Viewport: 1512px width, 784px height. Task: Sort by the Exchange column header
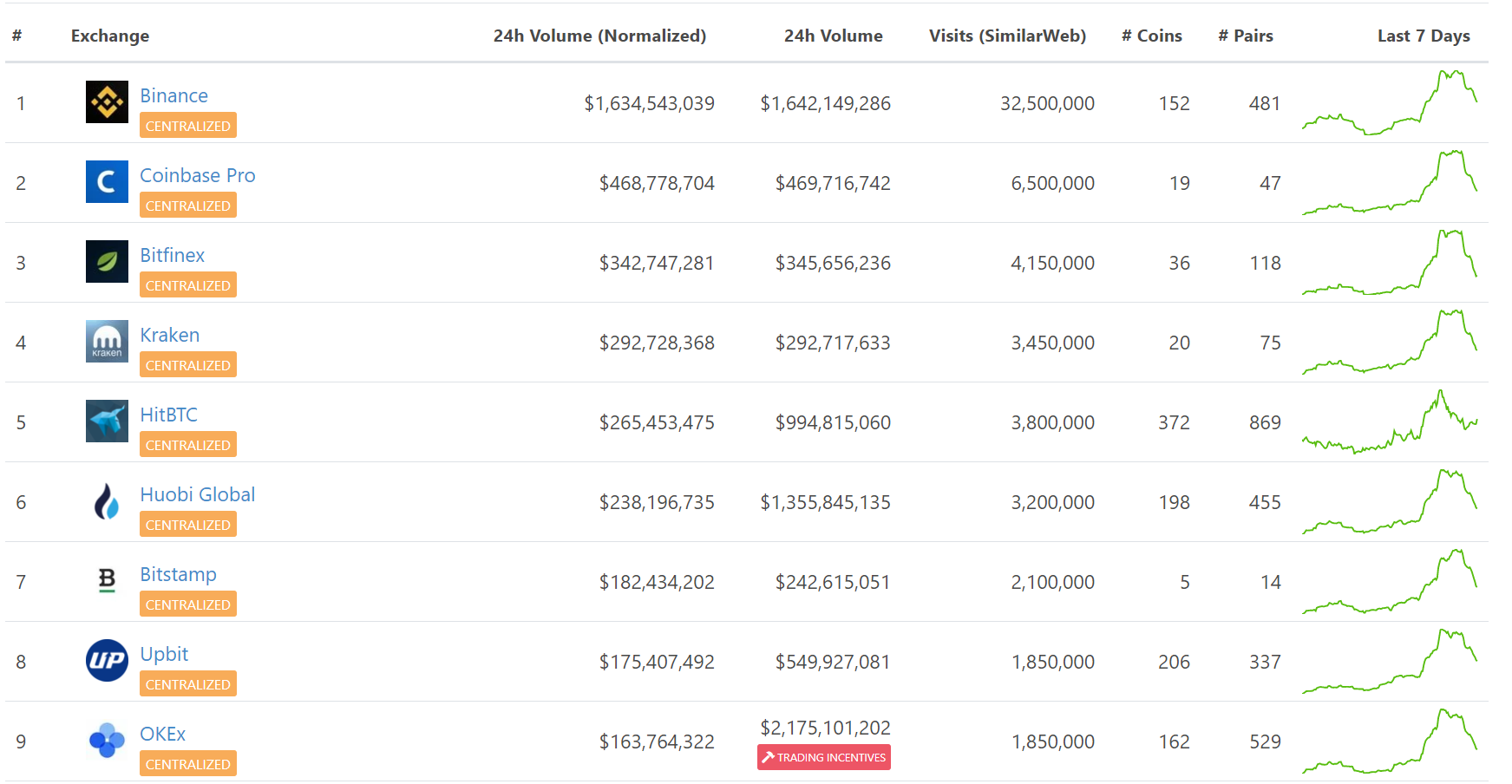[110, 36]
